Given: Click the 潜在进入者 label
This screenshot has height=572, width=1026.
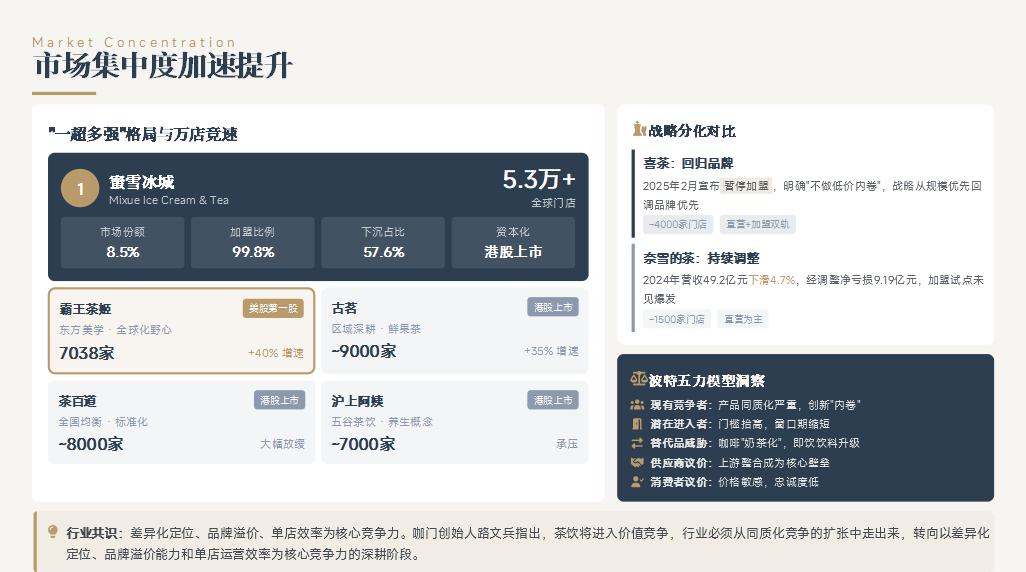Looking at the screenshot, I should click(679, 424).
